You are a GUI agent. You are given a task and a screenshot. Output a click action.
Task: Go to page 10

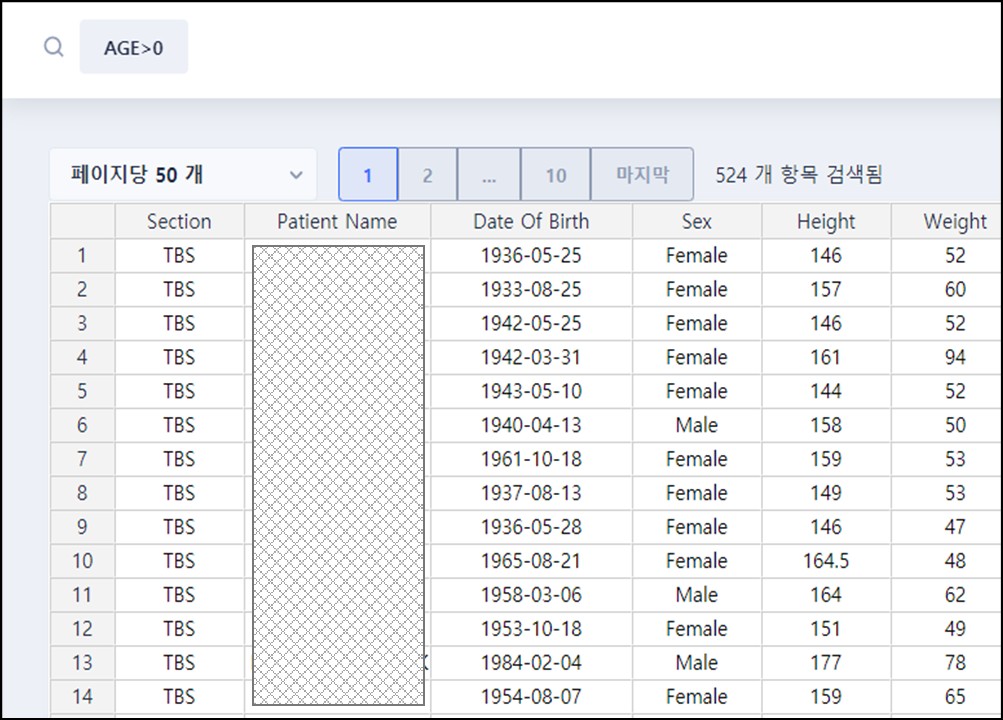(556, 175)
